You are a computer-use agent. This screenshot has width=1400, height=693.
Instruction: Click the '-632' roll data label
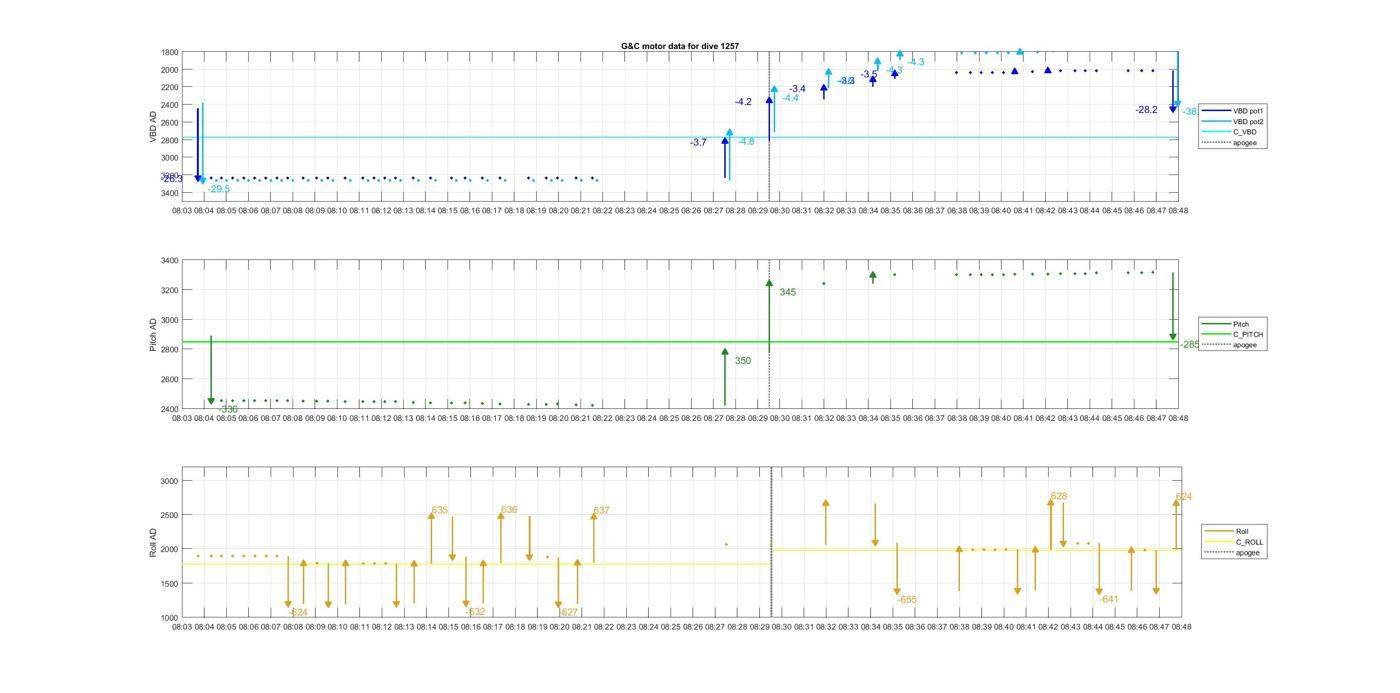(476, 612)
